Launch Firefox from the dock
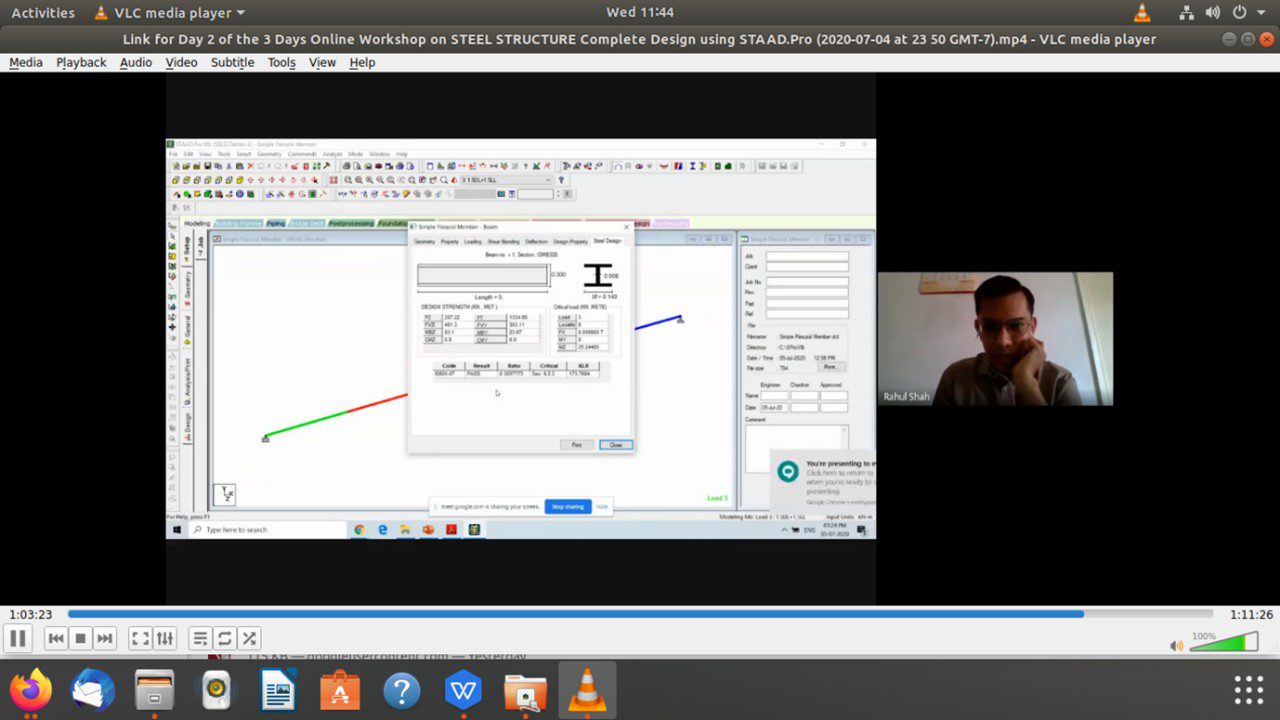Image resolution: width=1280 pixels, height=720 pixels. [31, 690]
